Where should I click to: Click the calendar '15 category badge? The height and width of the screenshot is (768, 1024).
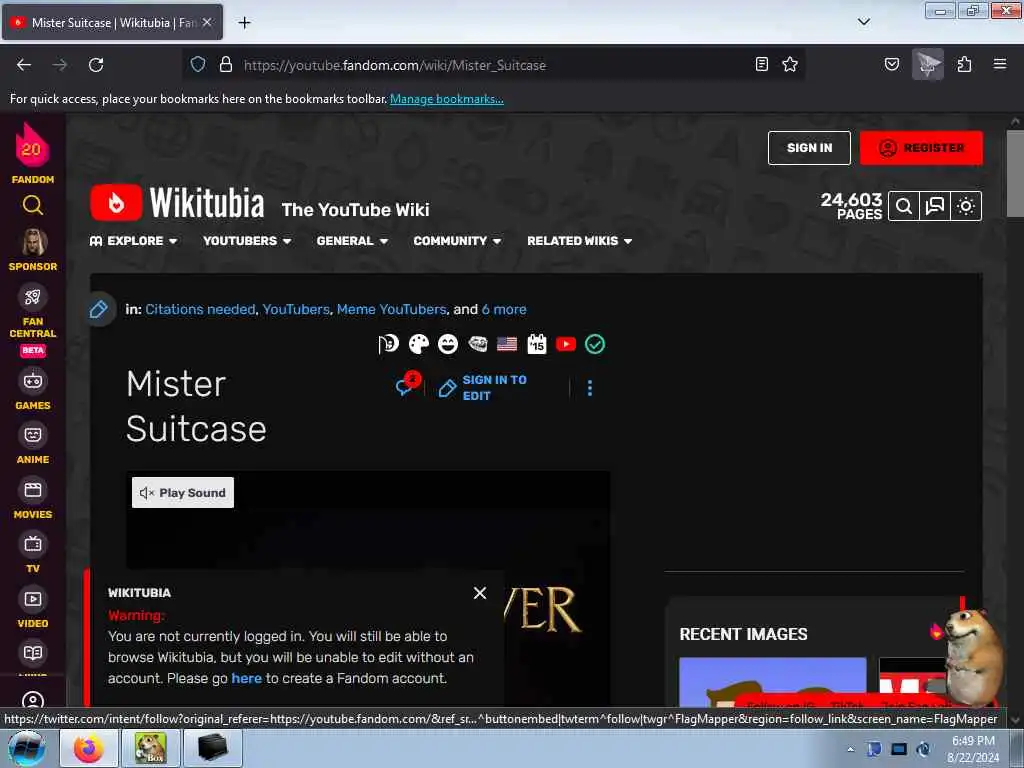(x=537, y=344)
